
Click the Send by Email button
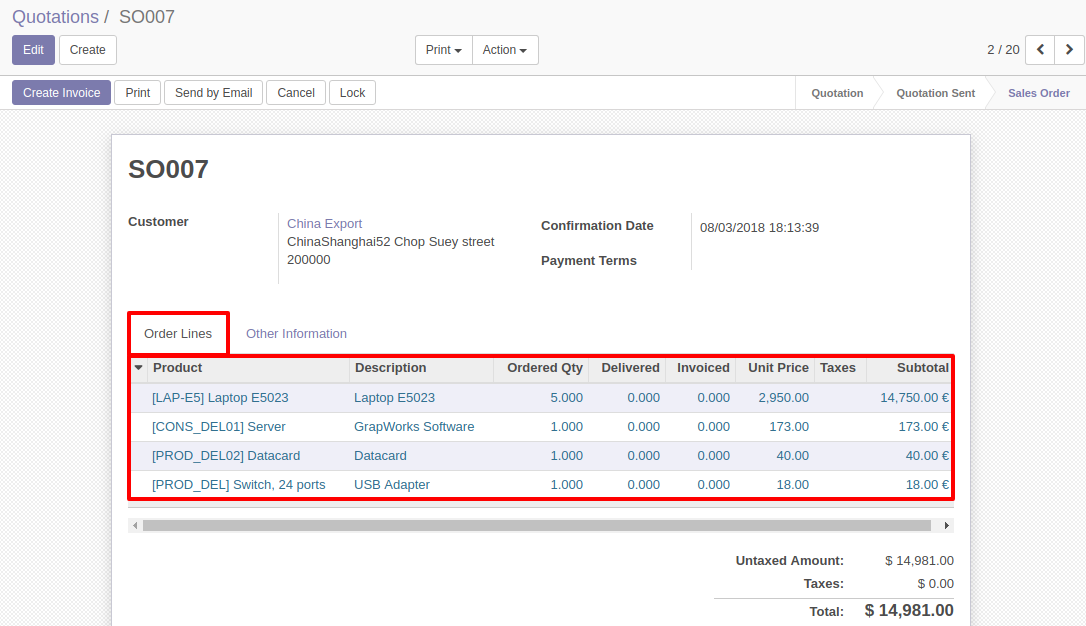tap(213, 93)
